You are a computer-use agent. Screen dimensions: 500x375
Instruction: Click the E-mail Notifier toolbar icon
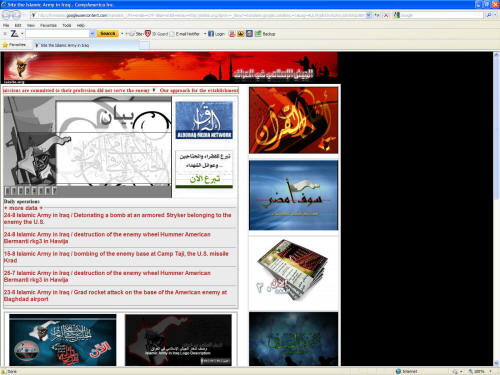click(172, 34)
